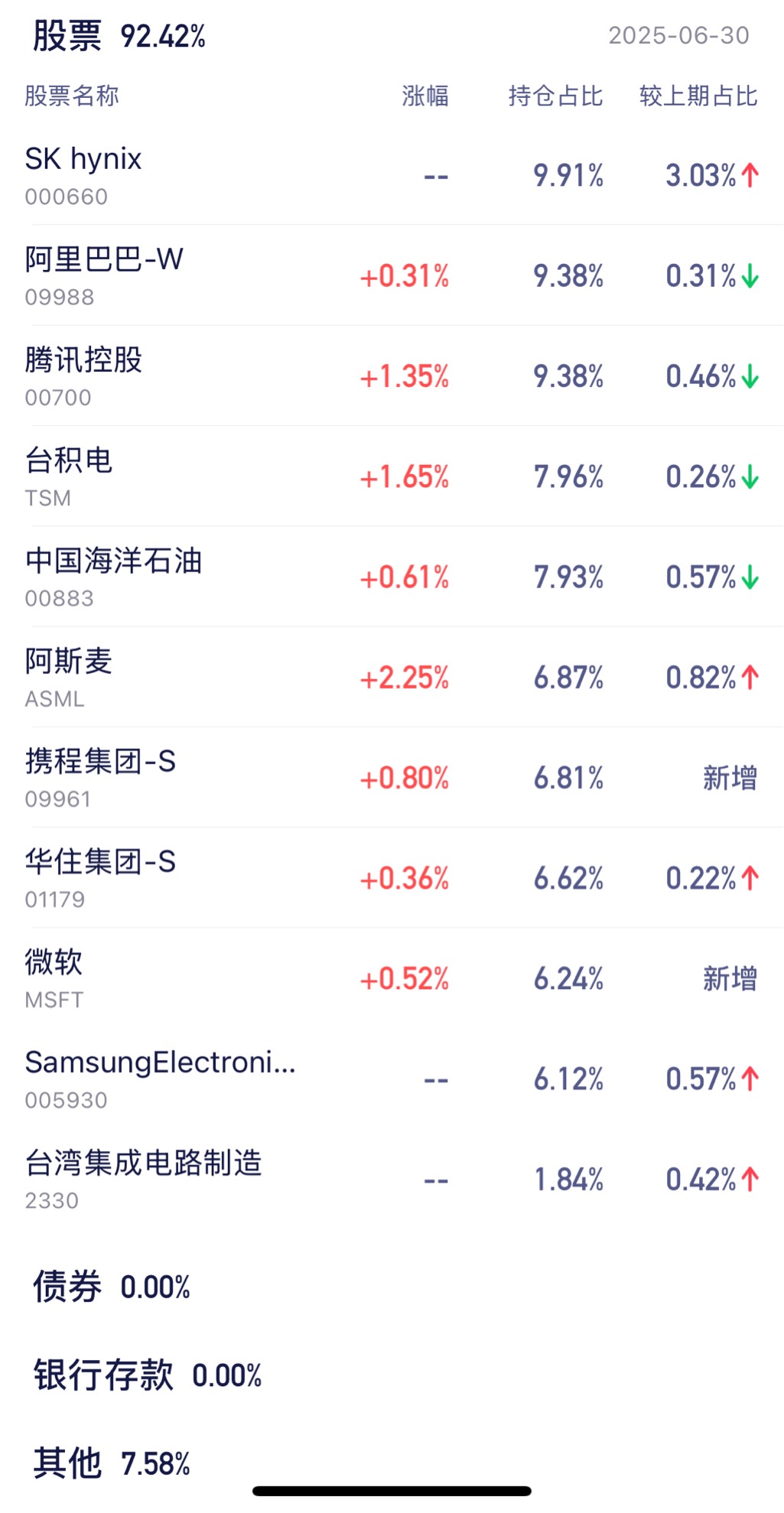Image resolution: width=784 pixels, height=1513 pixels.
Task: Select the 阿斯麦 ASML row
Action: (x=392, y=677)
